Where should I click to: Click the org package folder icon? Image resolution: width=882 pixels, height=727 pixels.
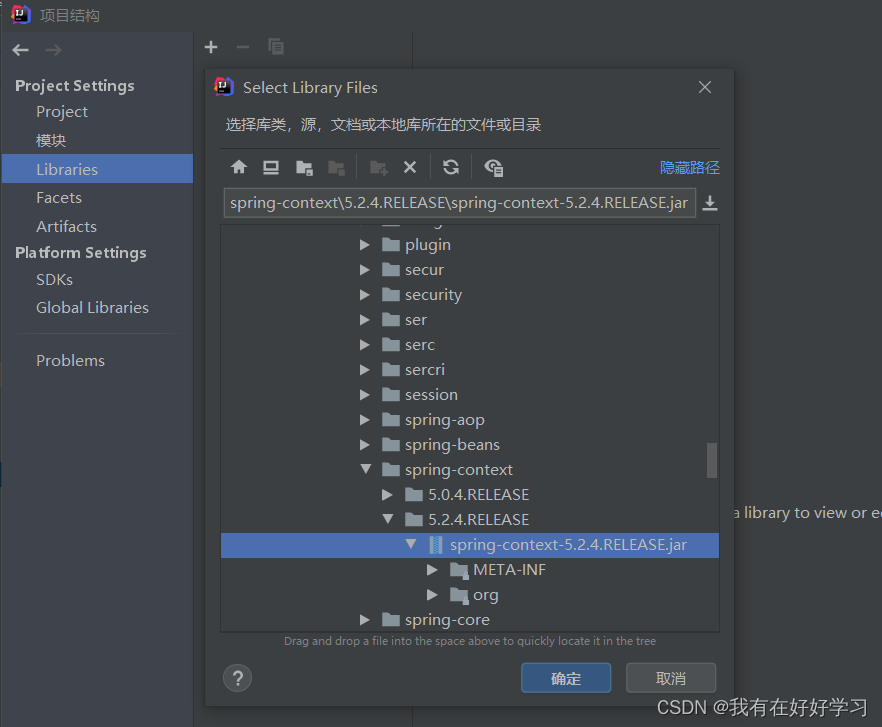(x=460, y=595)
